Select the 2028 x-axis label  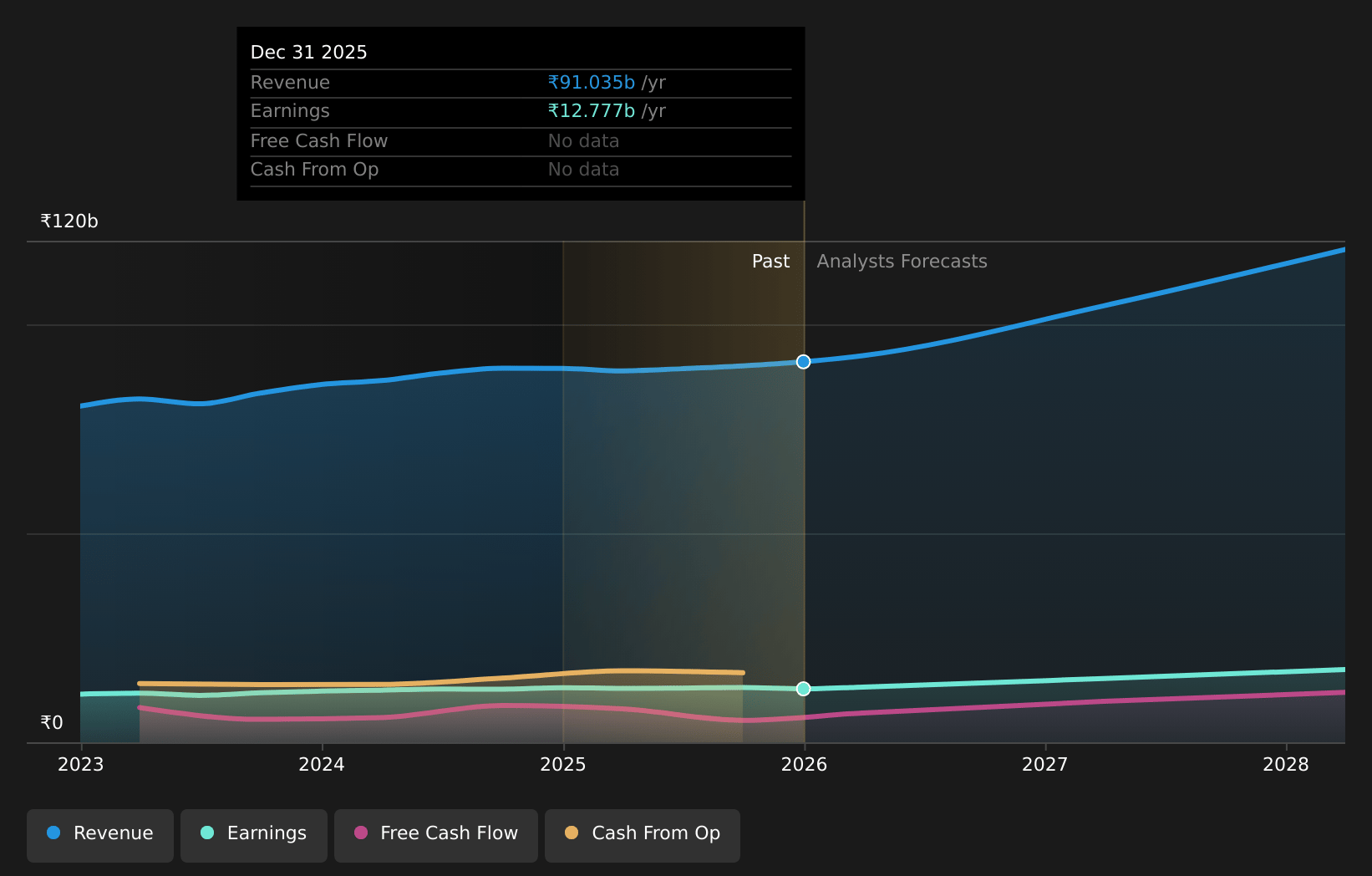click(1285, 765)
